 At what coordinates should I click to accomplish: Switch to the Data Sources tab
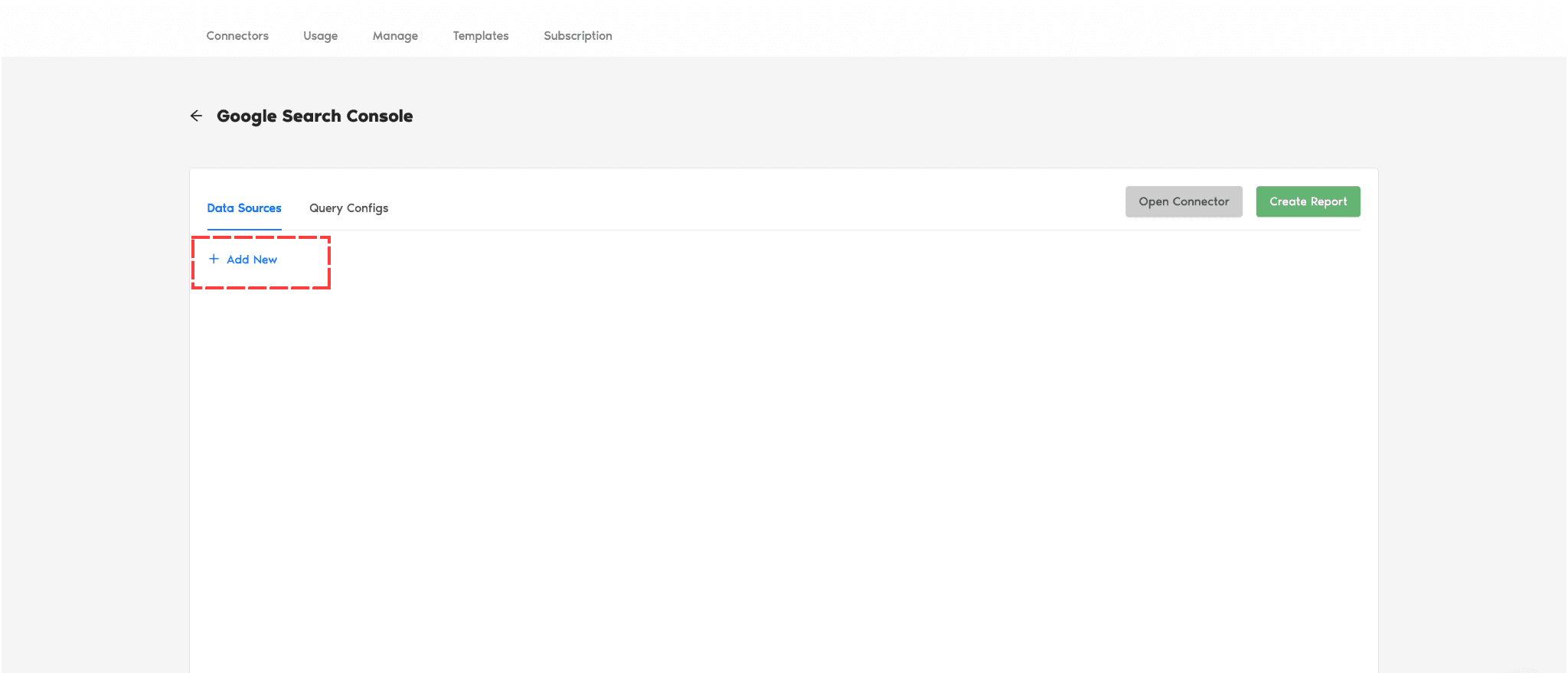(x=244, y=208)
